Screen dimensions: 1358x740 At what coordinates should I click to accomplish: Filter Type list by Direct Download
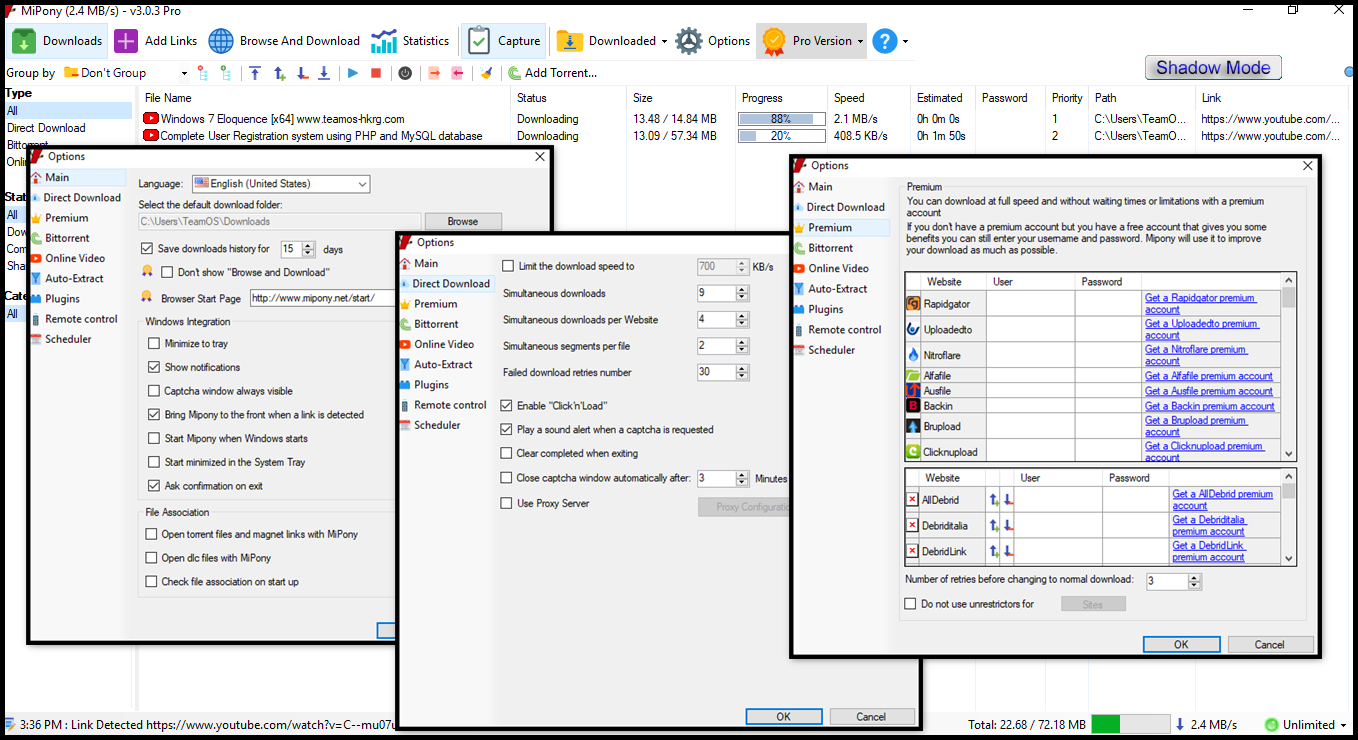(46, 128)
